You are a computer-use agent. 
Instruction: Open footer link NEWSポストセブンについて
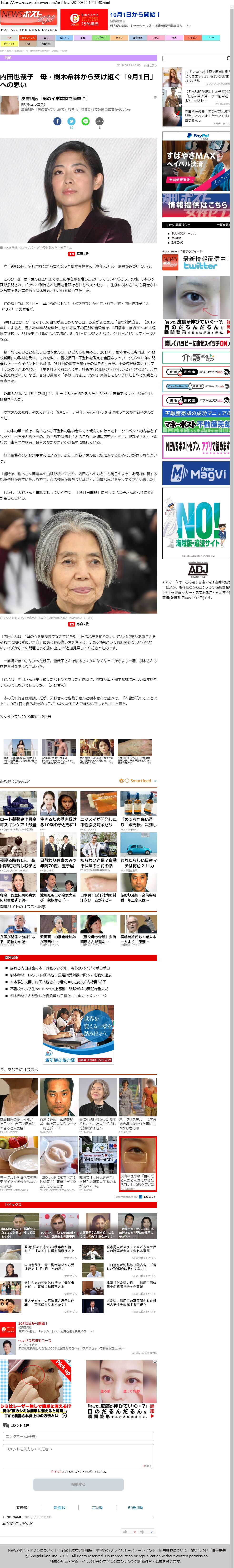coord(30,1550)
